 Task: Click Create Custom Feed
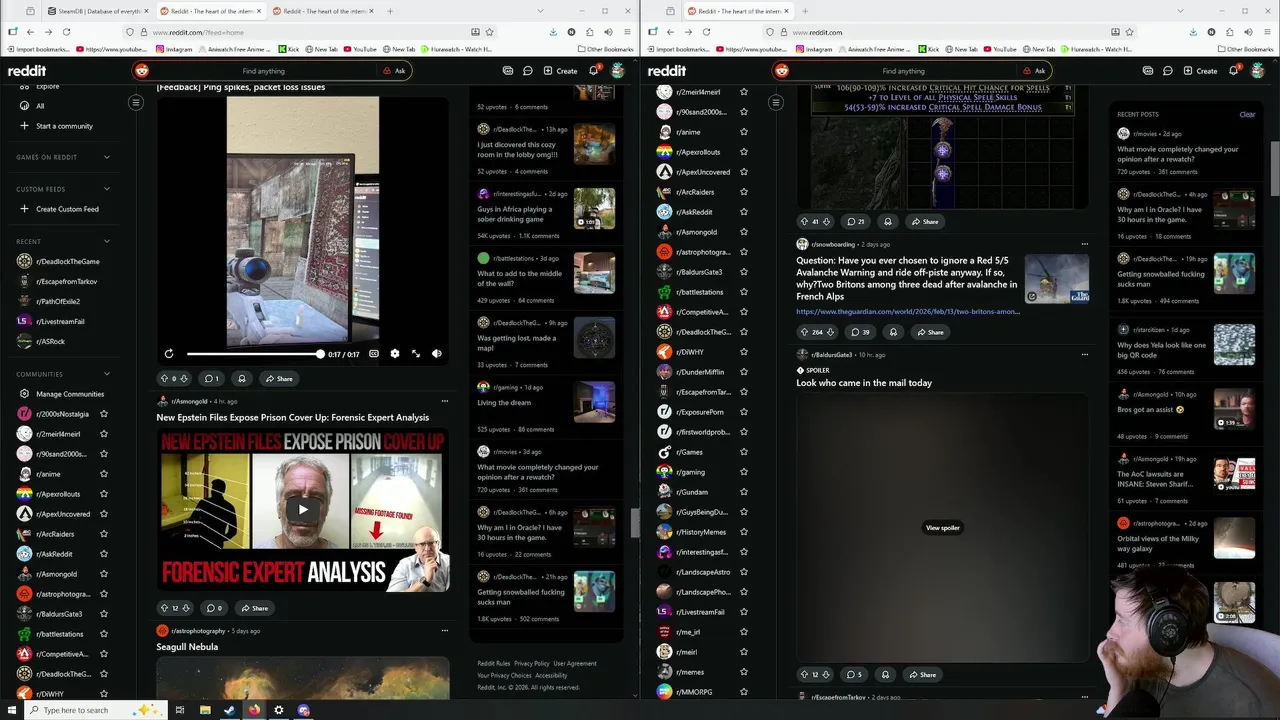(60, 209)
